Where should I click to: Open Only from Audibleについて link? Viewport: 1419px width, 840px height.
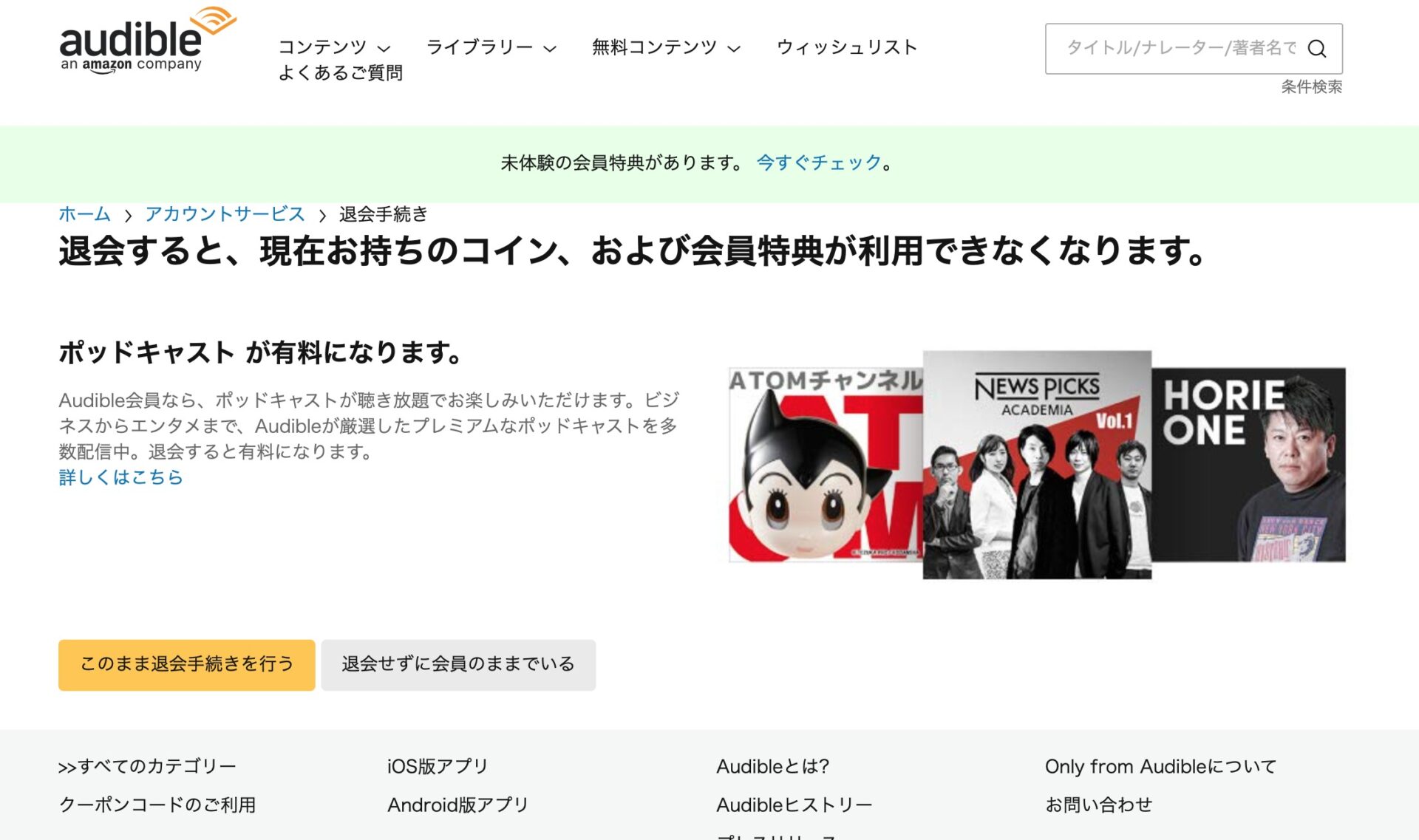click(1160, 766)
